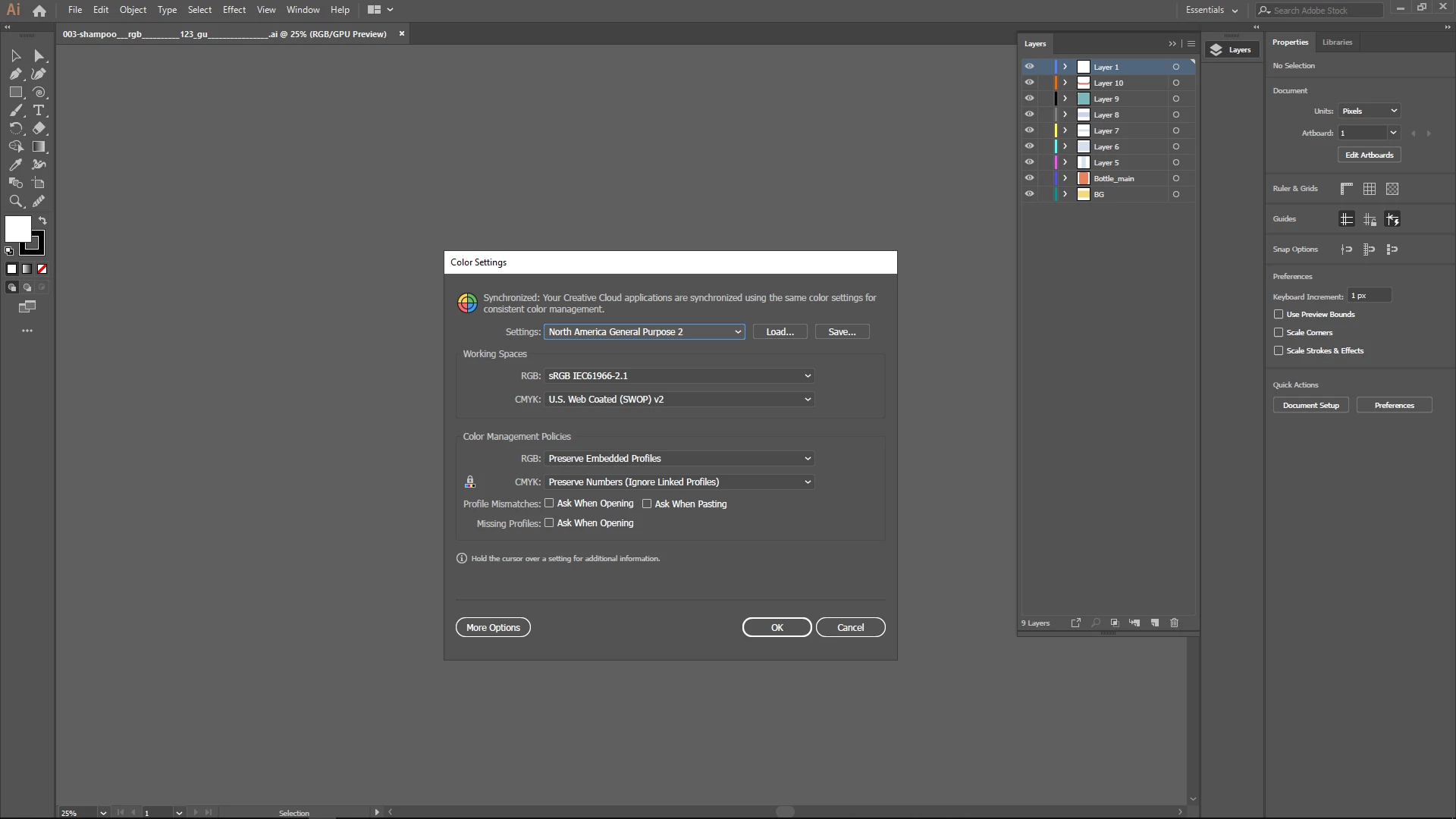Viewport: 1456px width, 819px height.
Task: Click the Load... button
Action: [780, 332]
